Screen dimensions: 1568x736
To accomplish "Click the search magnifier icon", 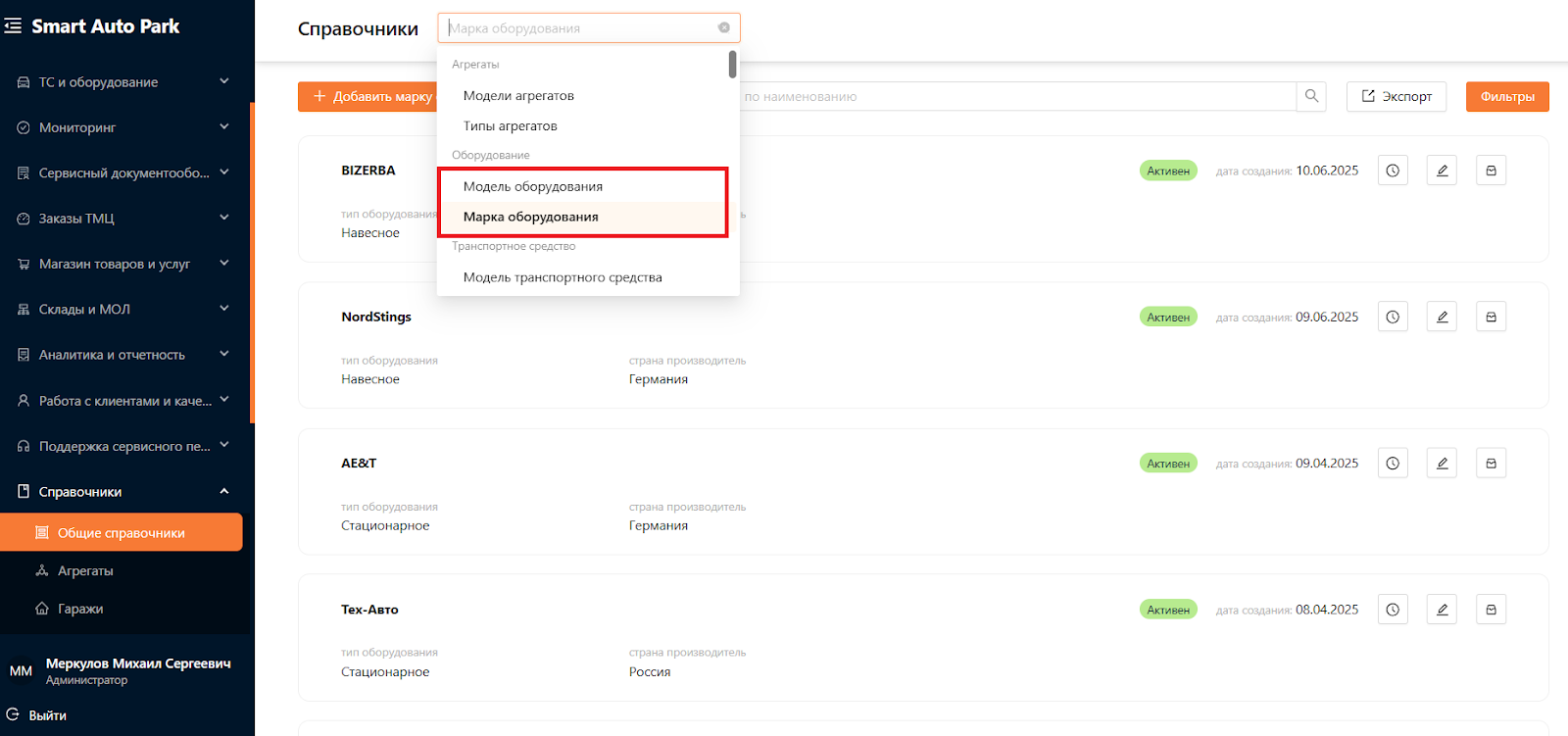I will coord(1311,96).
